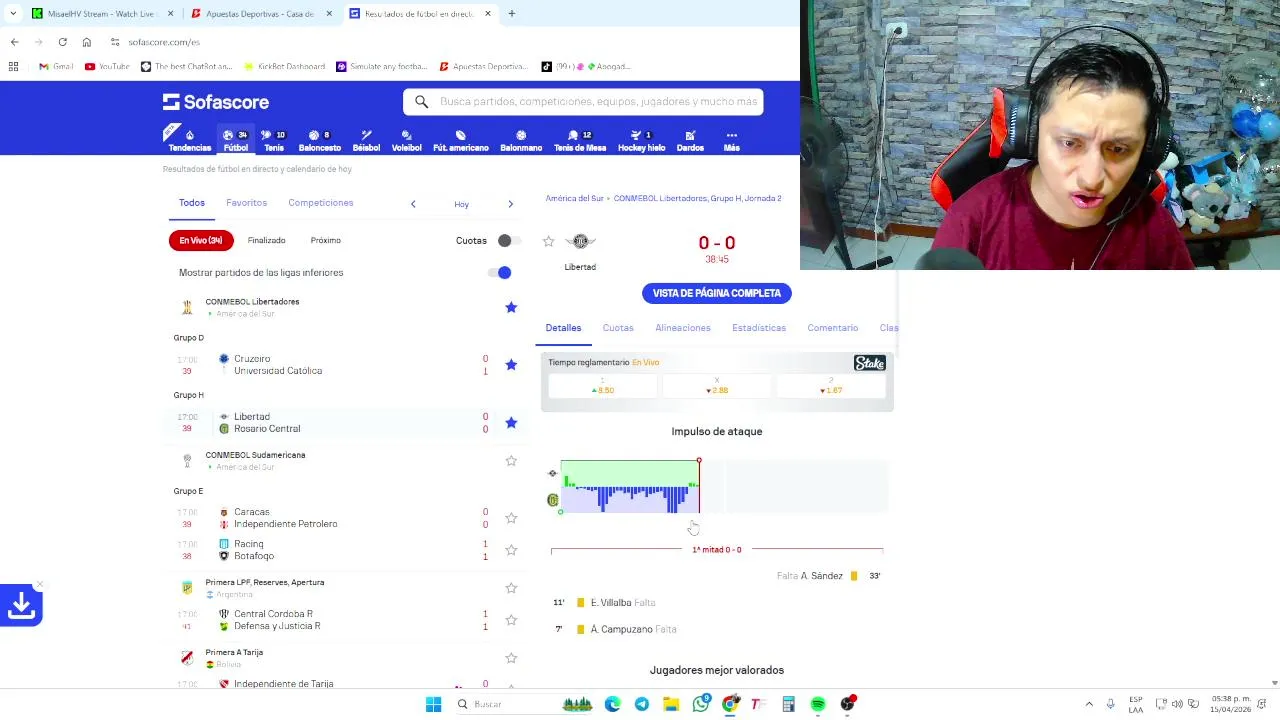This screenshot has height=720, width=1280.
Task: Open the Fút. americano sport icon
Action: [x=460, y=140]
